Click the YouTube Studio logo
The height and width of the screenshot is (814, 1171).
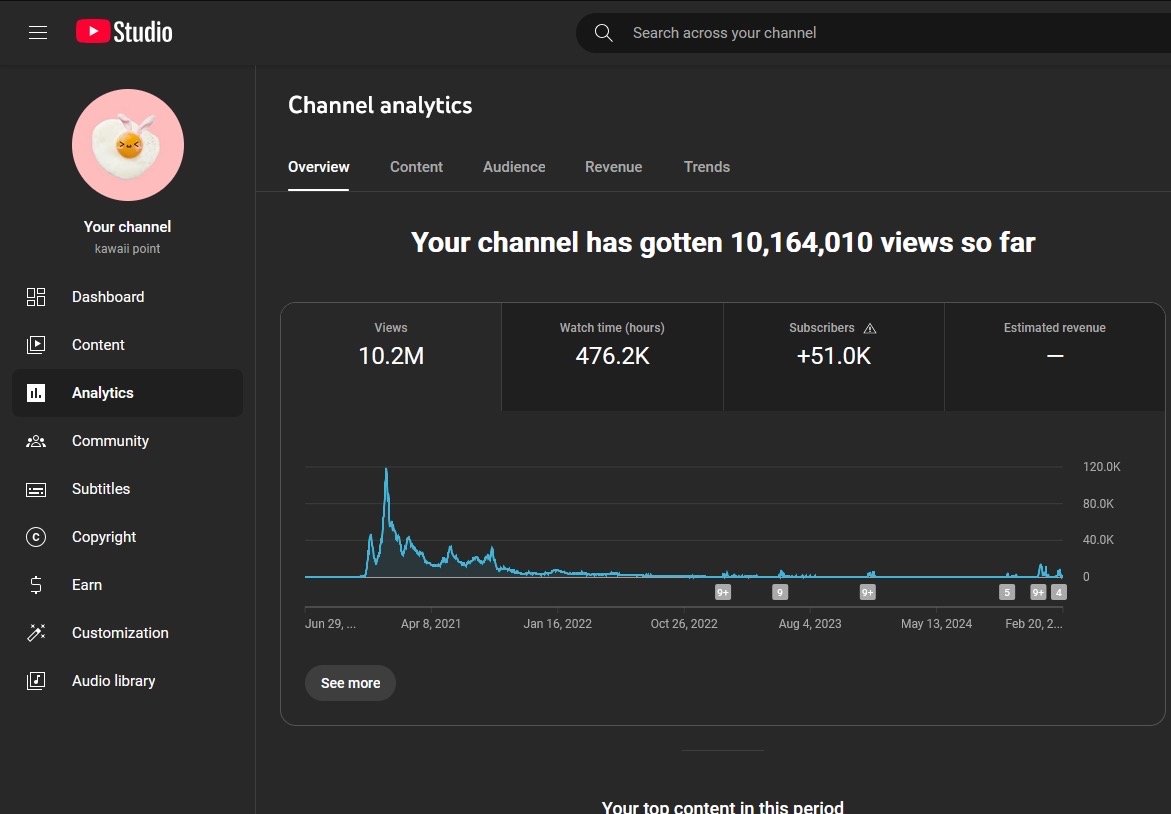[124, 32]
